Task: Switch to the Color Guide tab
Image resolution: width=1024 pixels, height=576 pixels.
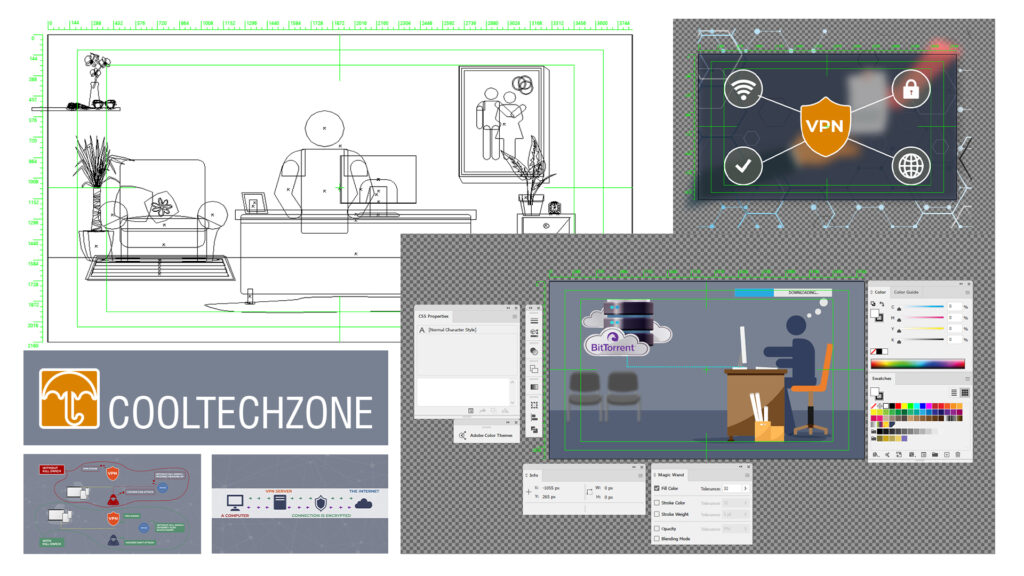Action: pos(906,292)
